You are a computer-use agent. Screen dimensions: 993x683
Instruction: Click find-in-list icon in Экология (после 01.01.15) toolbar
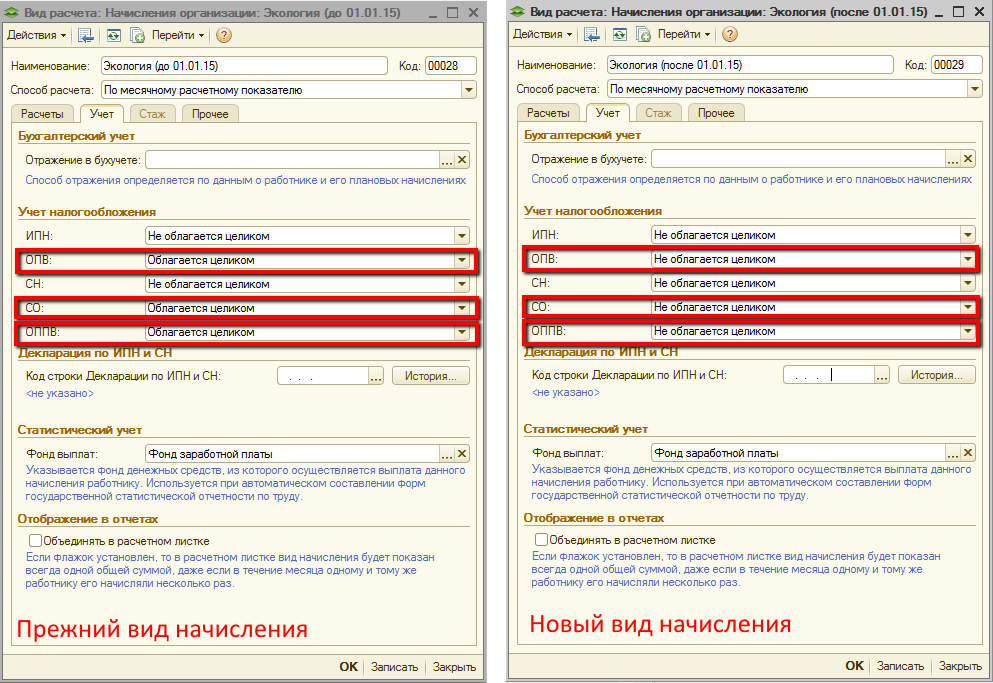pos(592,34)
